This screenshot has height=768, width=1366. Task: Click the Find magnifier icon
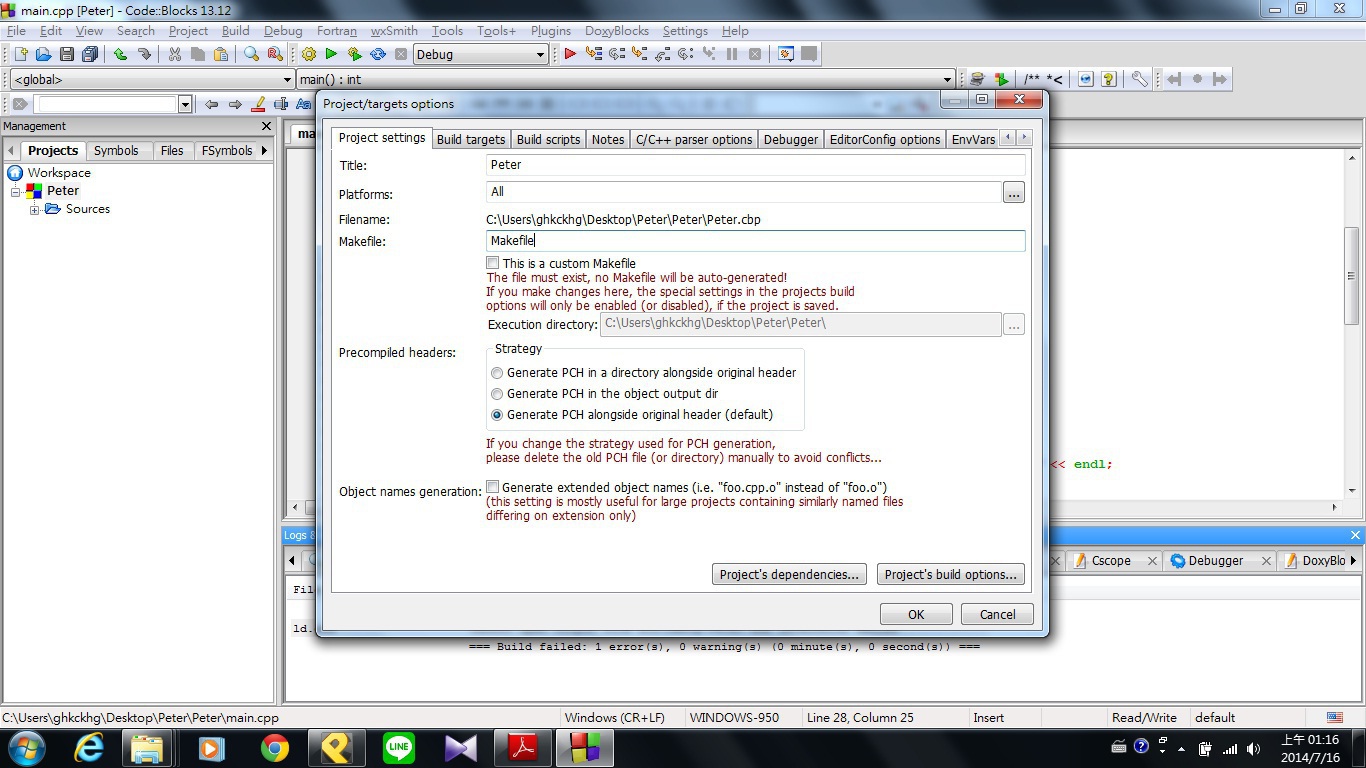coord(252,54)
